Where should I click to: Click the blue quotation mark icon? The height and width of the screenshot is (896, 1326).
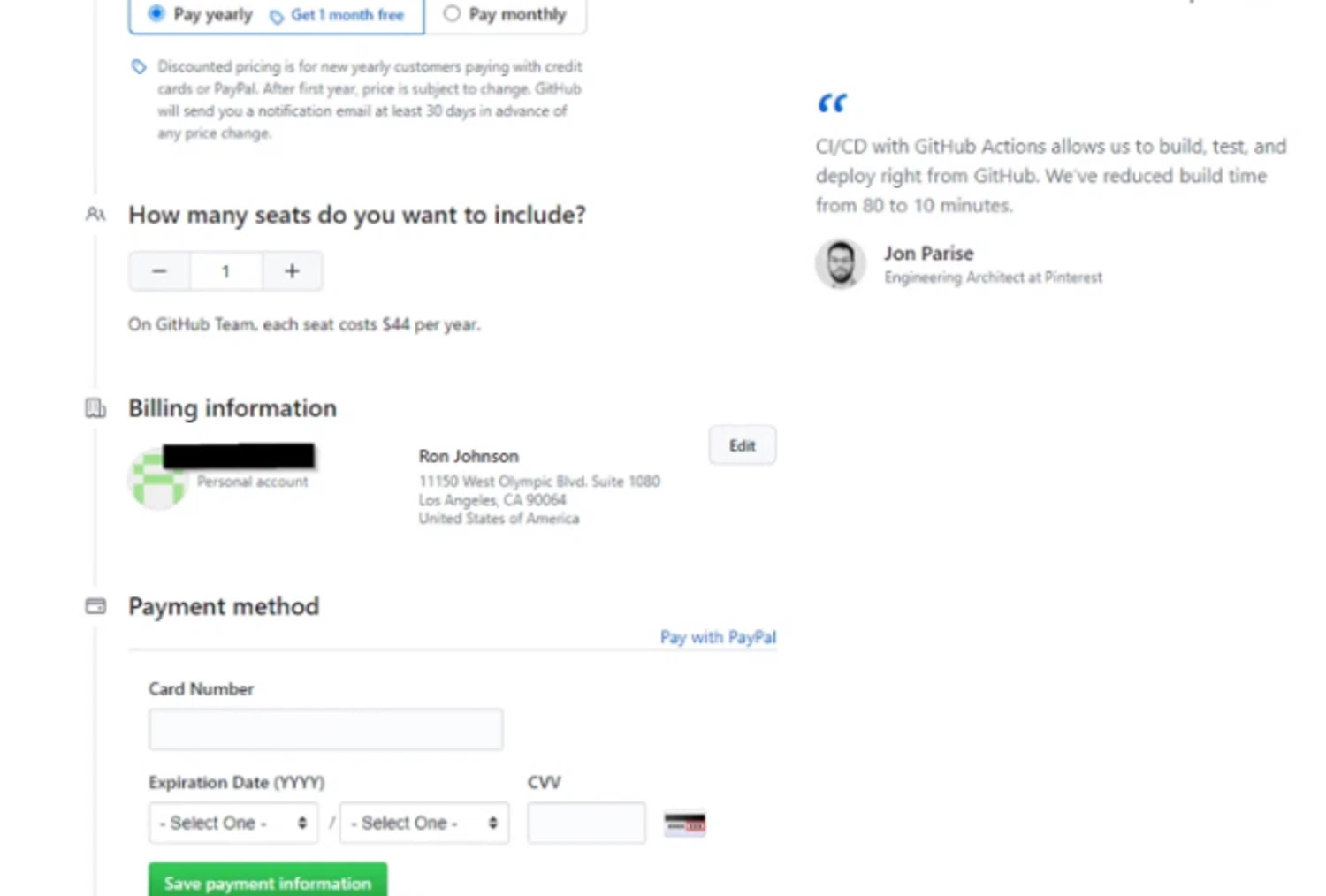click(x=832, y=103)
